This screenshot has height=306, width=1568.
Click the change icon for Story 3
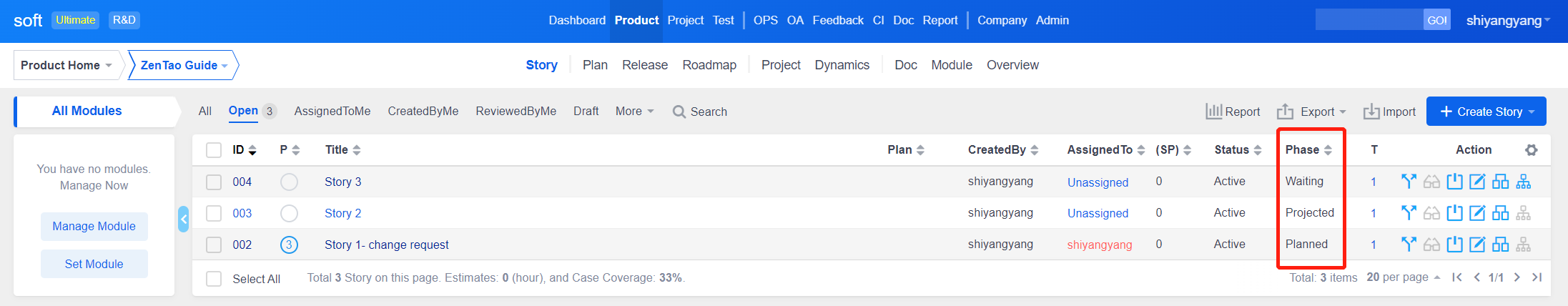(x=1409, y=182)
